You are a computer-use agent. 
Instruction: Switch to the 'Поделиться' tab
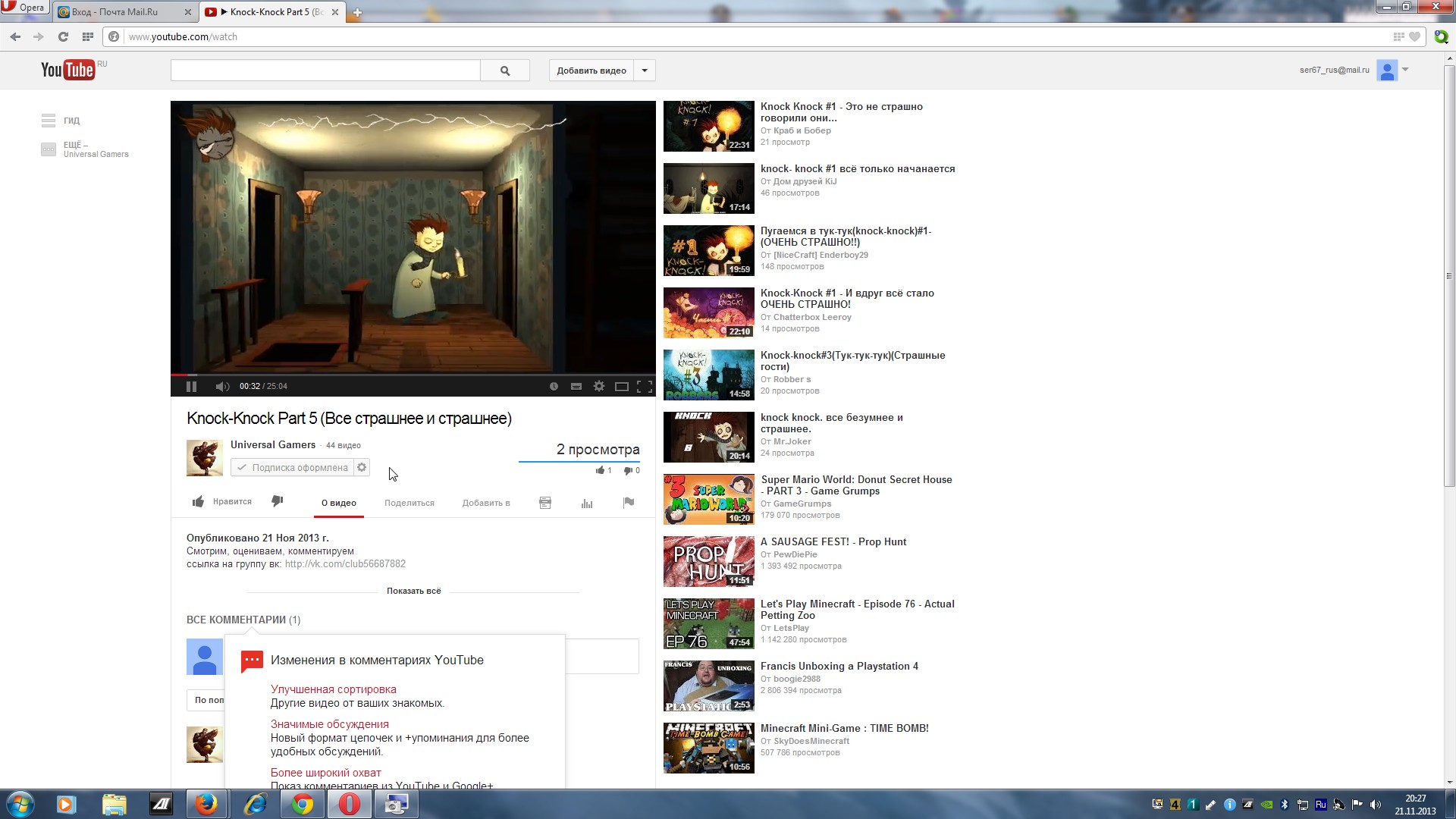pos(409,503)
